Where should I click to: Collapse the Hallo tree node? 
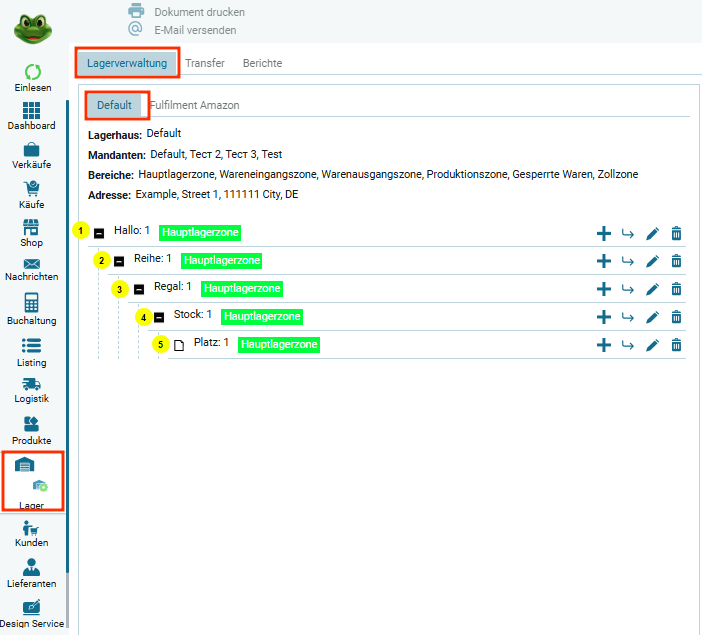(99, 232)
